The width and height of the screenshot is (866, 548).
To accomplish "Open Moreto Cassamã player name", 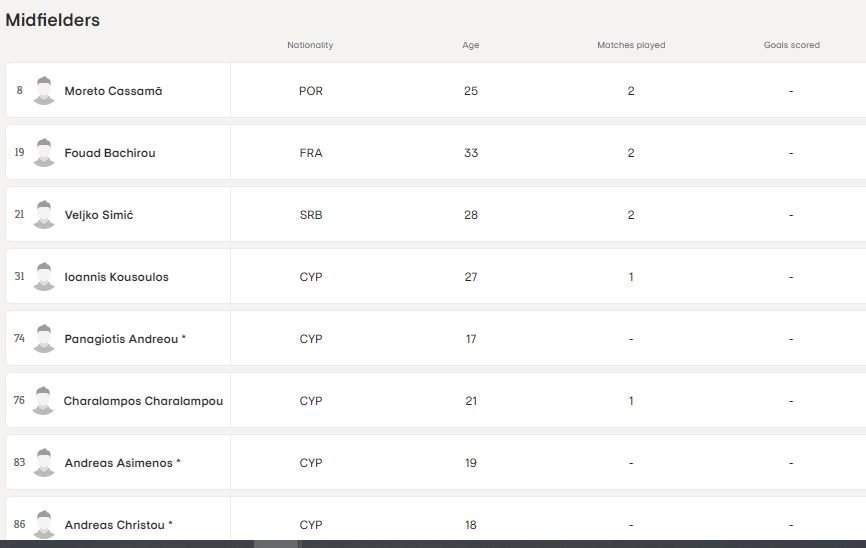I will pyautogui.click(x=113, y=91).
